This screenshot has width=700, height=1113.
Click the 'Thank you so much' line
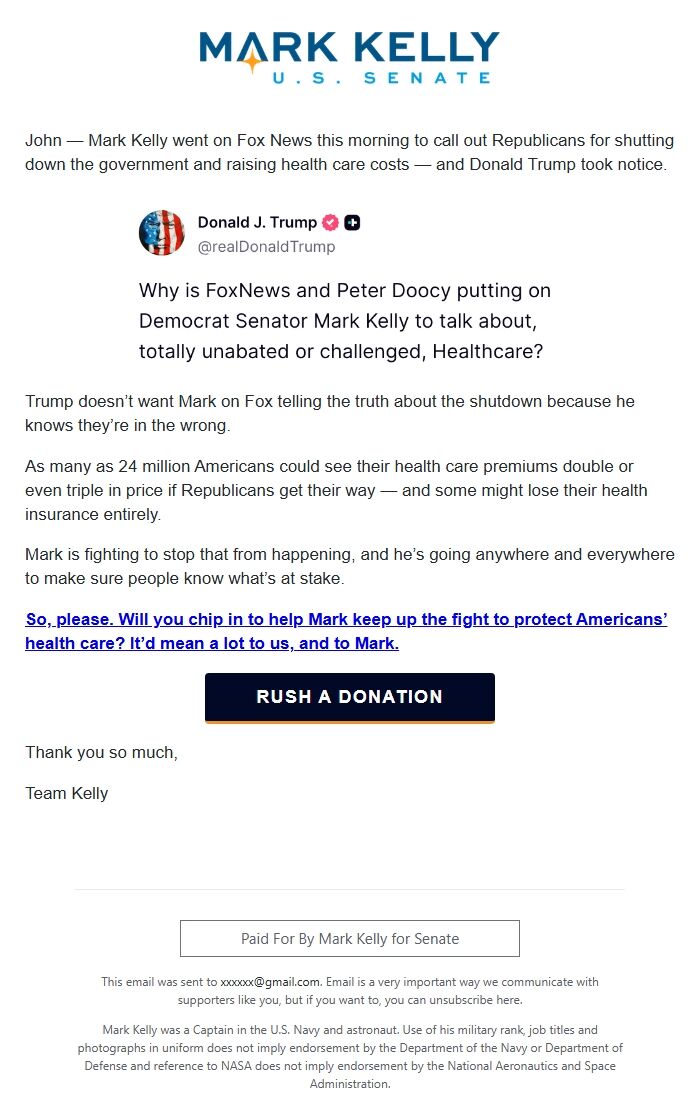point(101,752)
